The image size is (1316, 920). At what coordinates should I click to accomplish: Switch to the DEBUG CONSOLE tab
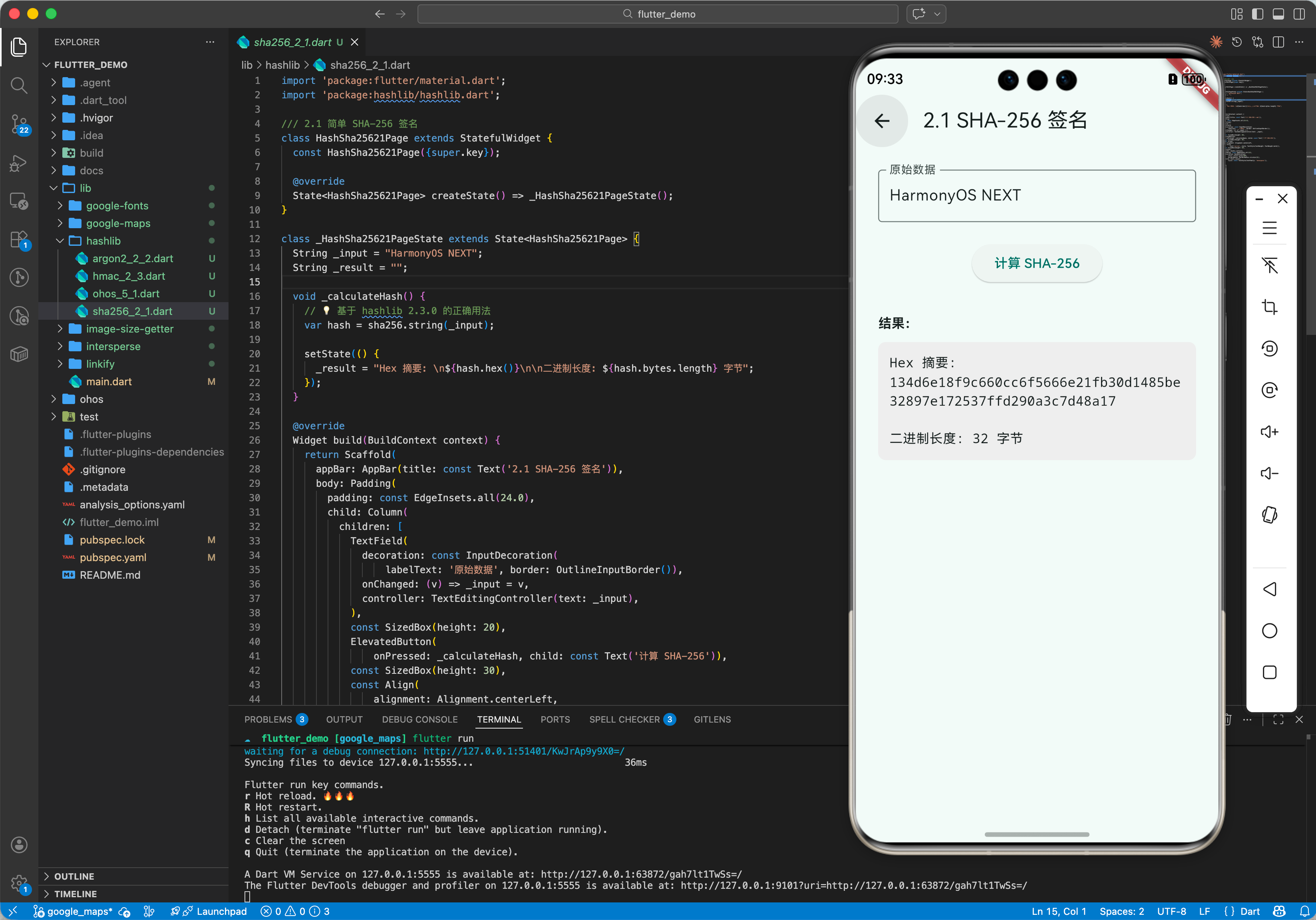419,719
